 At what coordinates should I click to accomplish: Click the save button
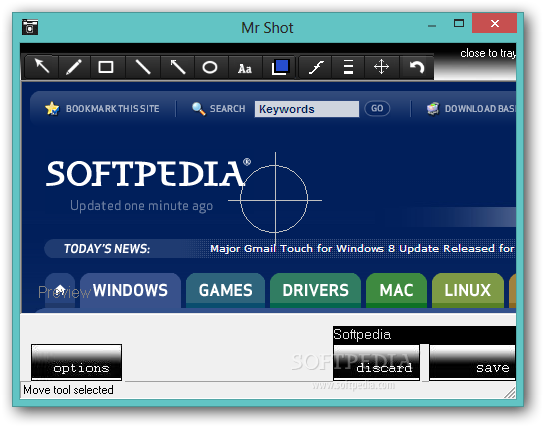point(473,362)
